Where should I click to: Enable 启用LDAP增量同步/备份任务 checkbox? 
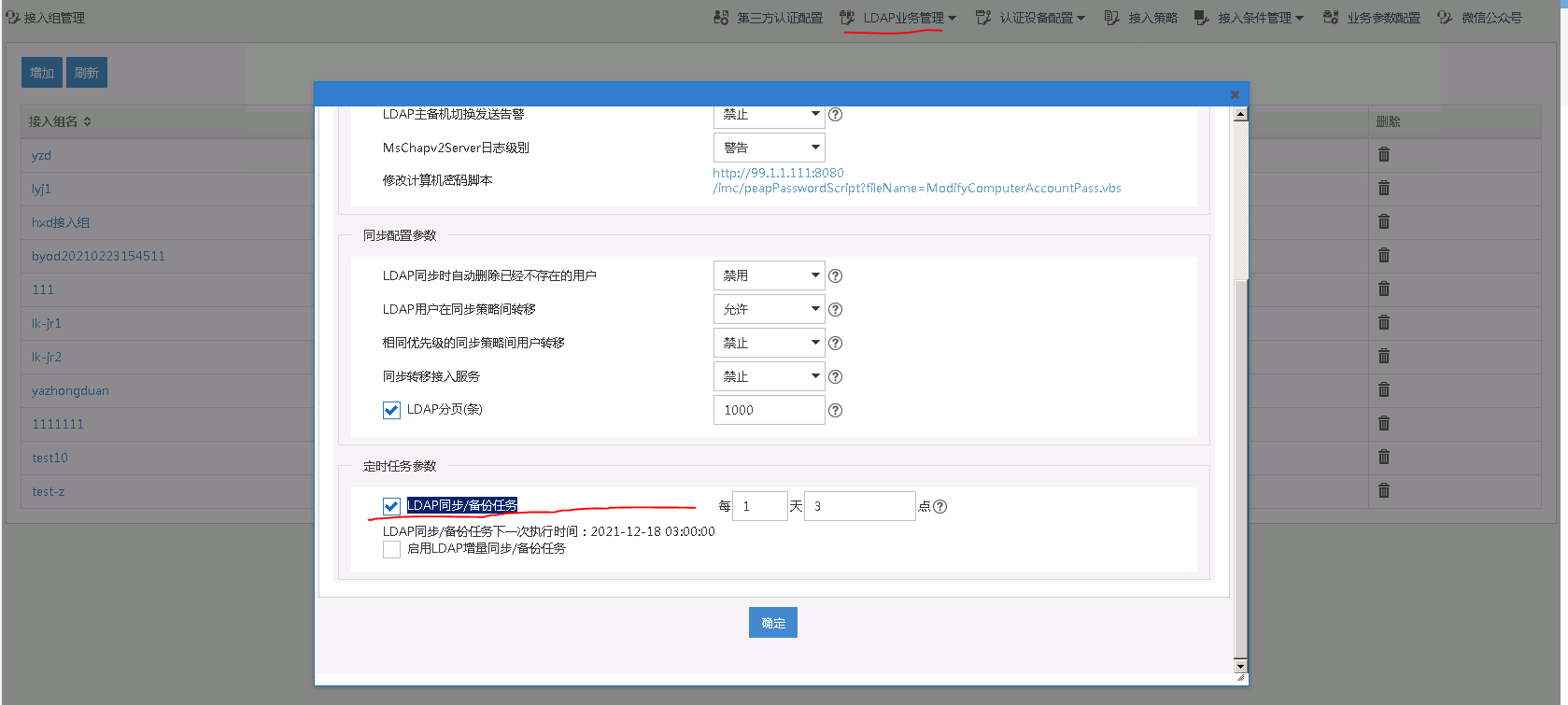(391, 549)
